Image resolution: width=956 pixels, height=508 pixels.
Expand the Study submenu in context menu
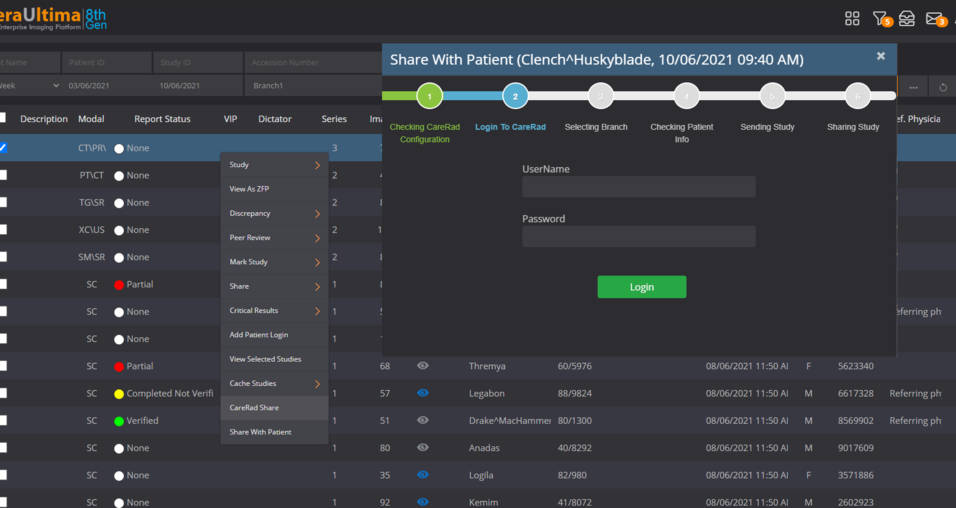click(x=273, y=165)
